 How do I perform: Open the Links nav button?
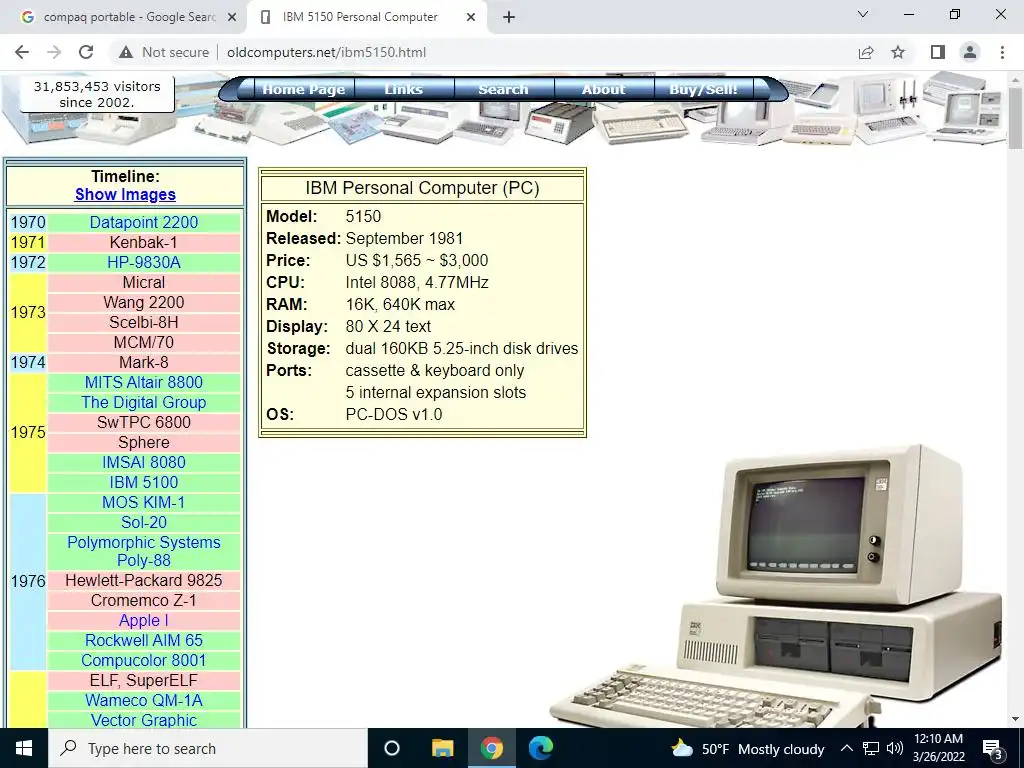[404, 89]
